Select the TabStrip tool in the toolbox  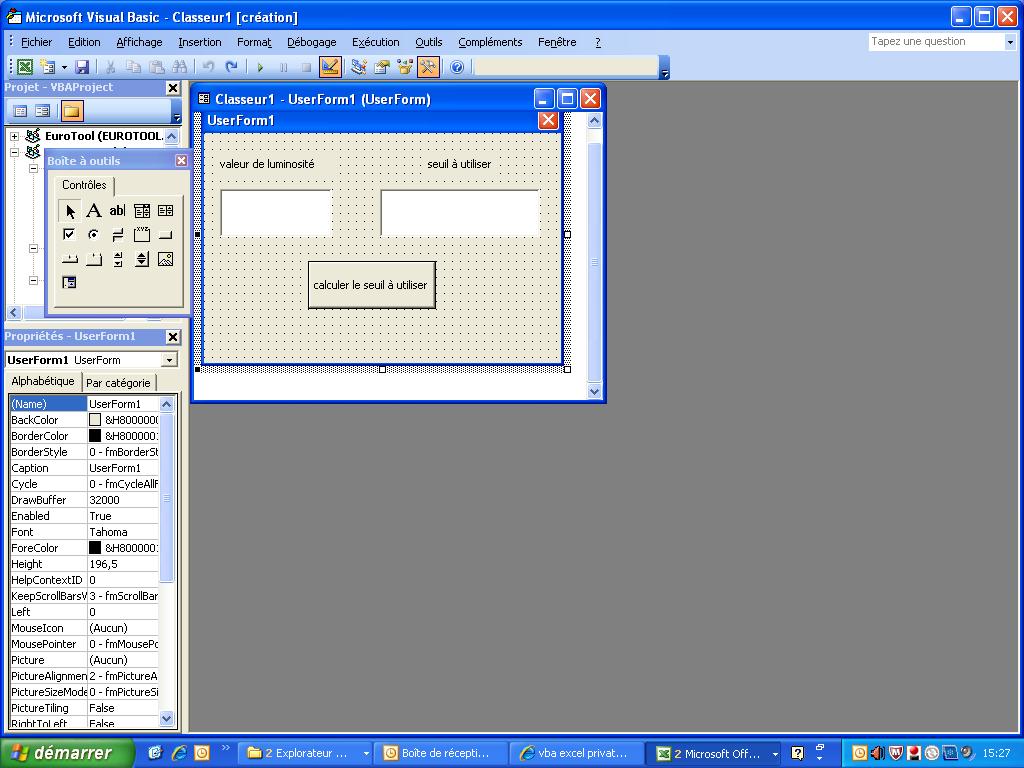click(69, 259)
